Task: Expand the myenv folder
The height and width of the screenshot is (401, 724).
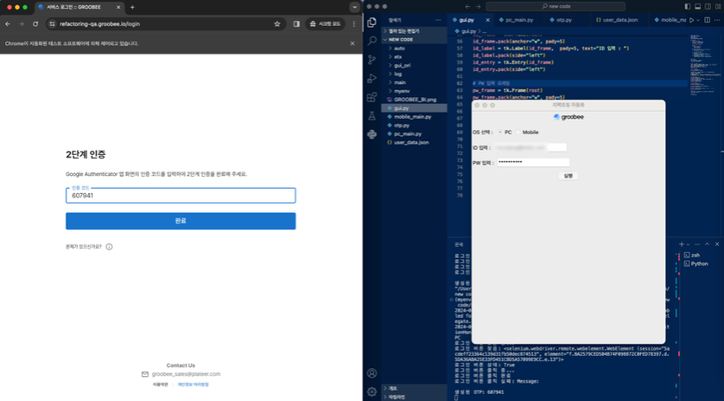Action: (x=414, y=91)
